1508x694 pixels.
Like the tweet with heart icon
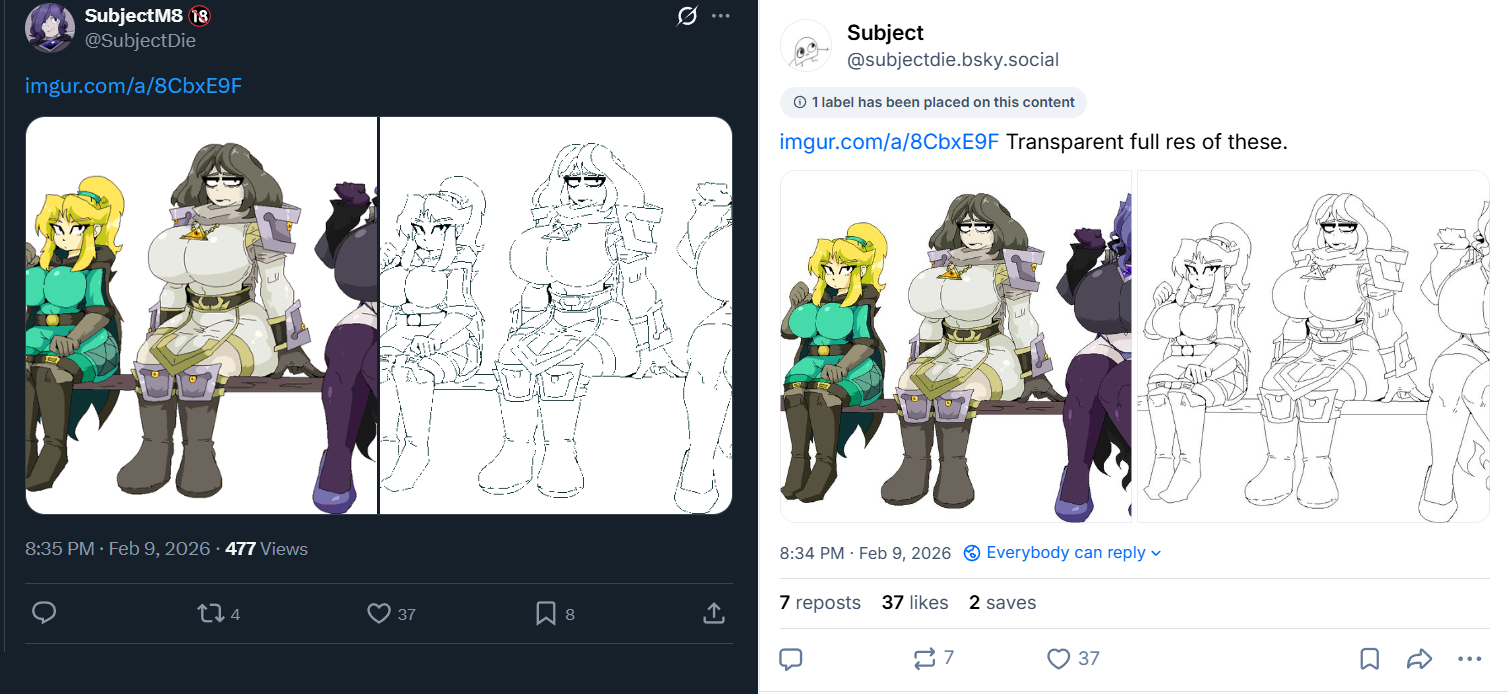pyautogui.click(x=379, y=613)
